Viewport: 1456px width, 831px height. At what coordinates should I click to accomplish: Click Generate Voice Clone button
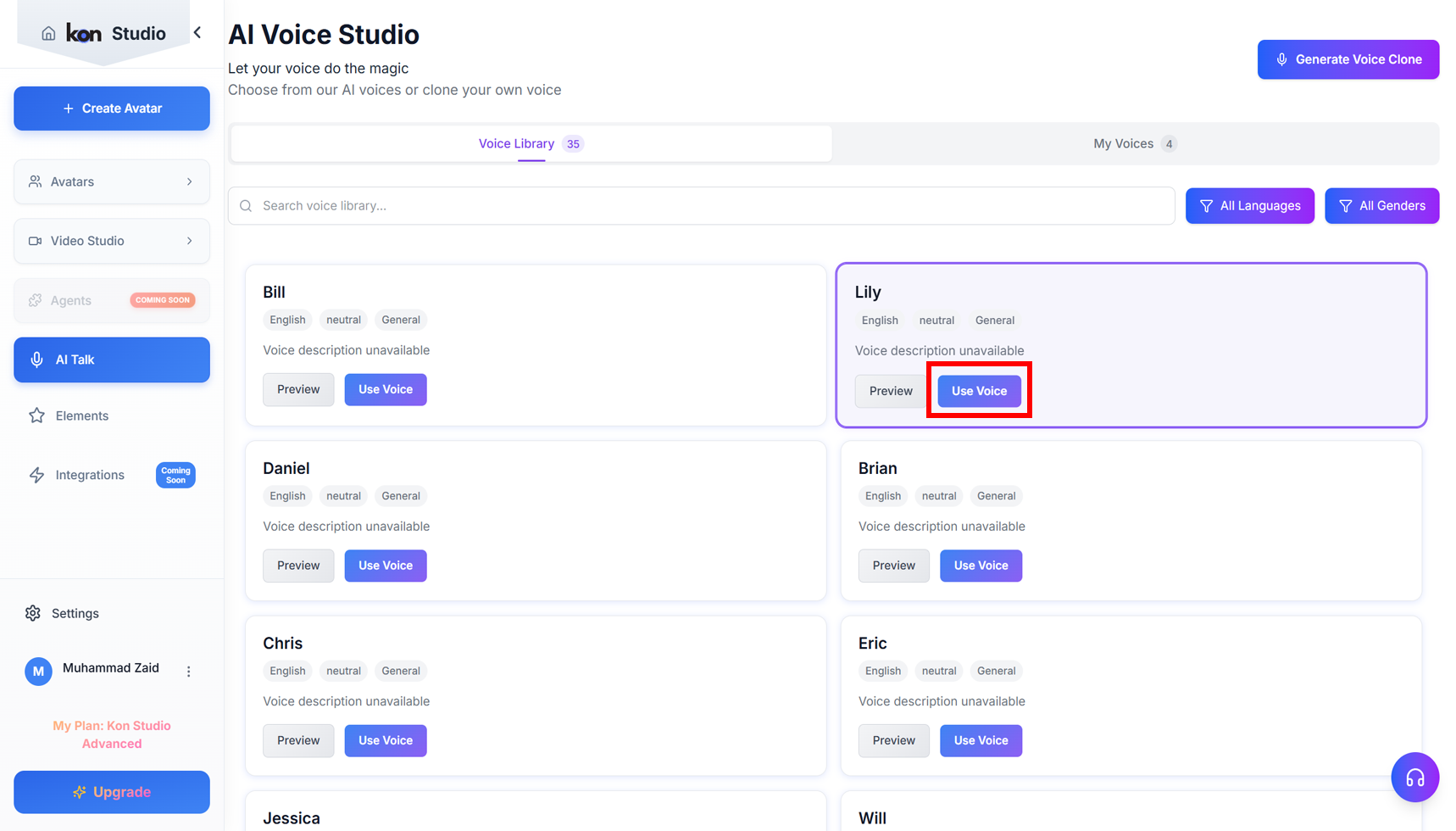pyautogui.click(x=1348, y=59)
